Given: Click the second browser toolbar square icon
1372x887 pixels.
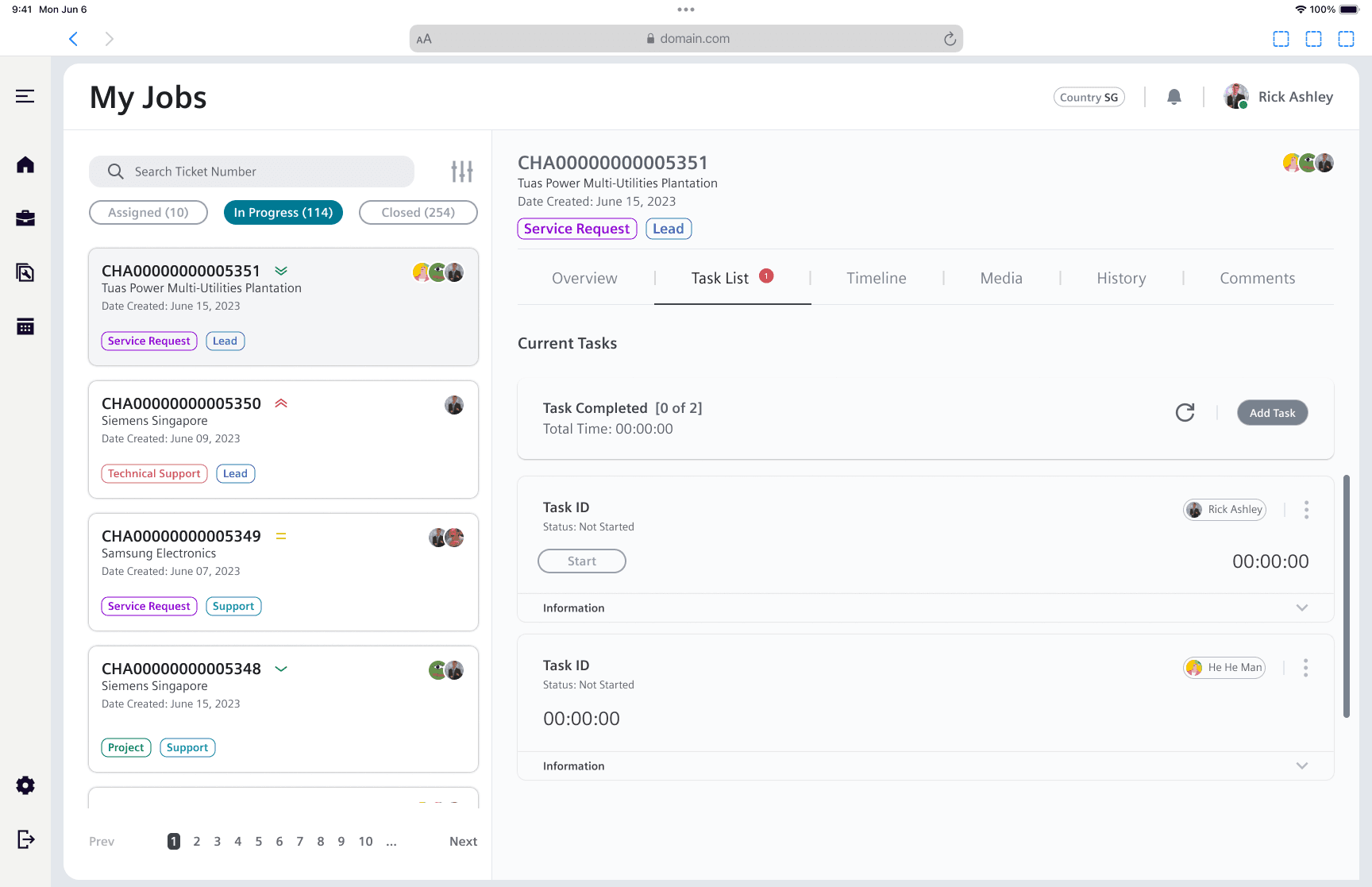Looking at the screenshot, I should click(1313, 39).
